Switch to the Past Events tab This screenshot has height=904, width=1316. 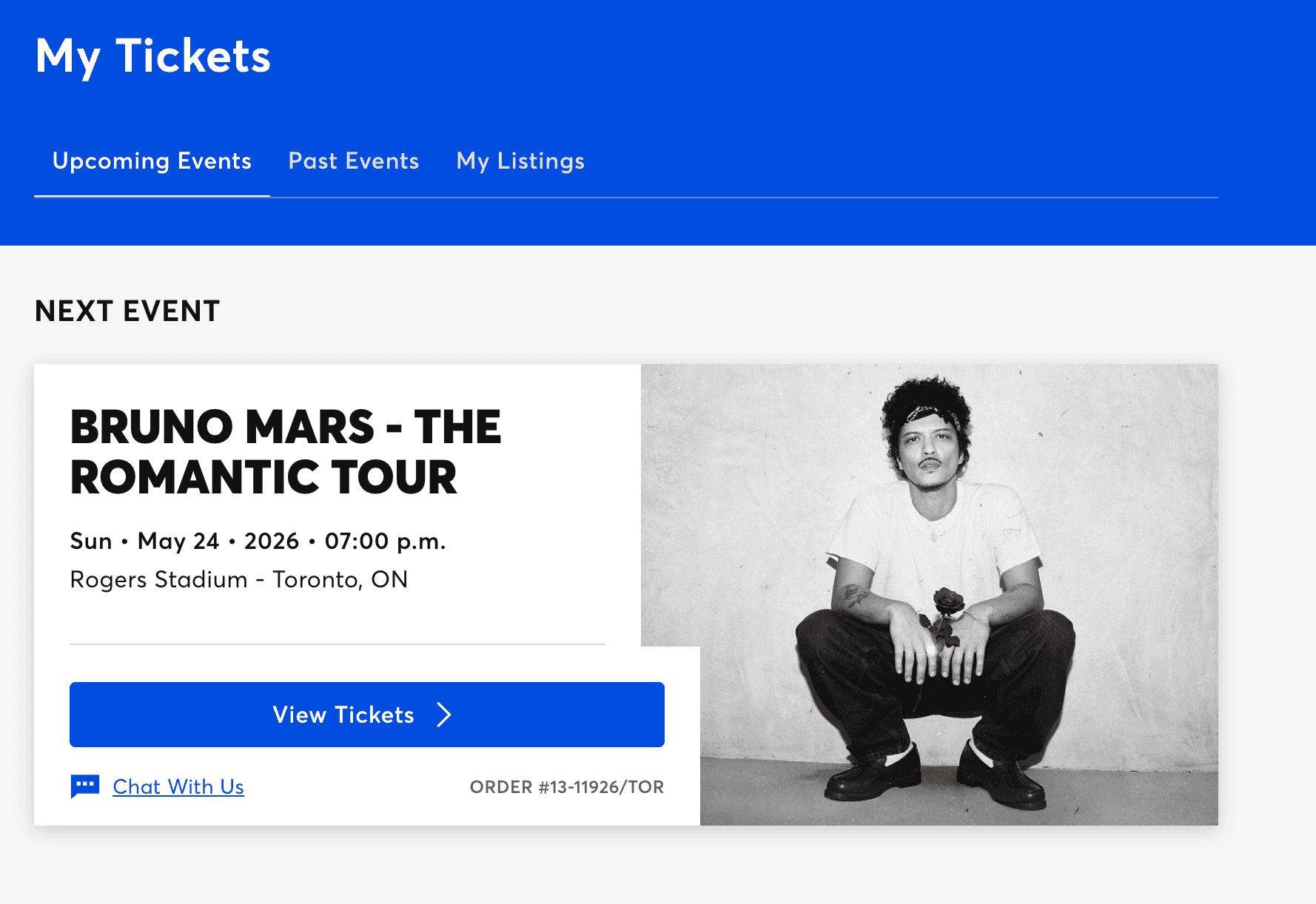[353, 161]
